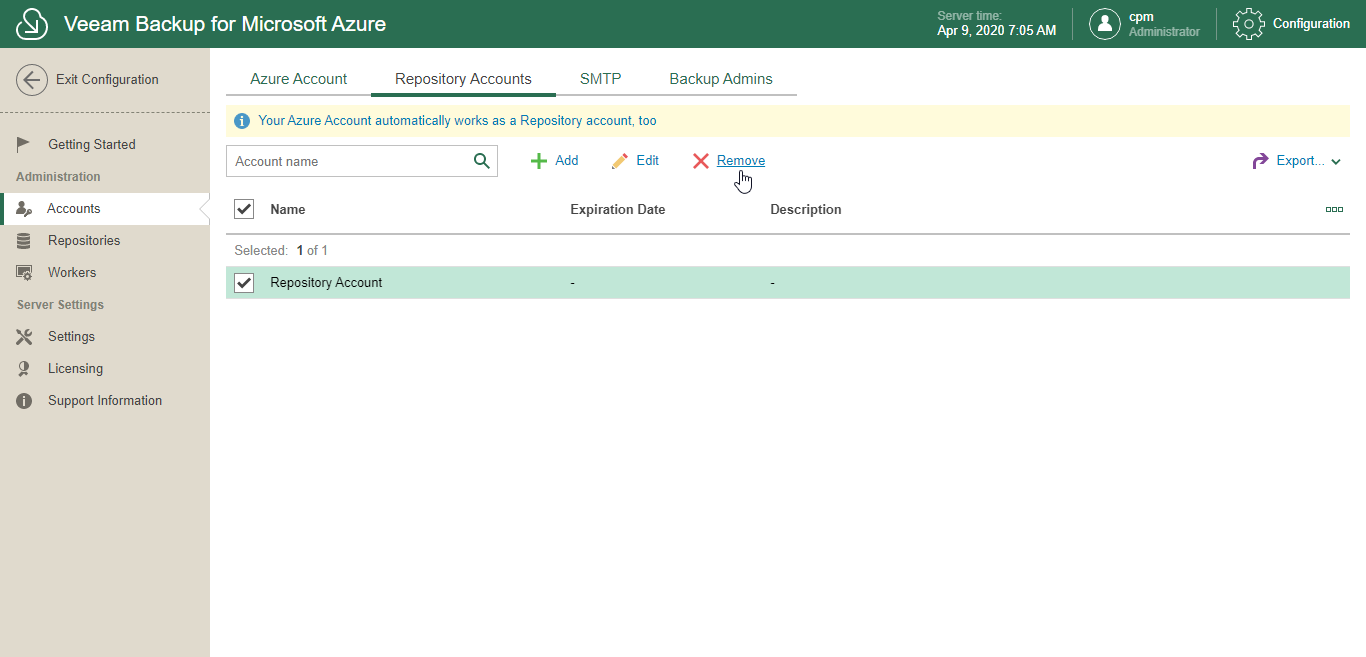Switch to the Azure Account tab
1366x657 pixels.
[298, 79]
